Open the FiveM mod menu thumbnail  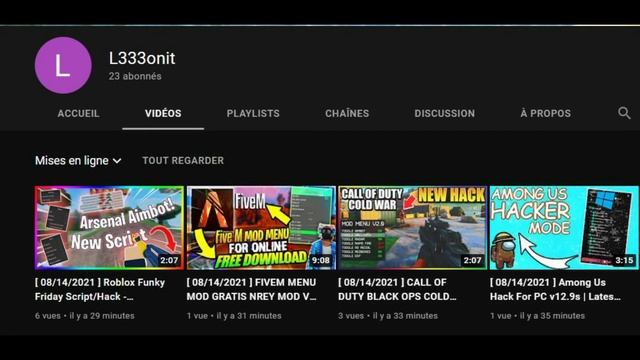point(261,228)
